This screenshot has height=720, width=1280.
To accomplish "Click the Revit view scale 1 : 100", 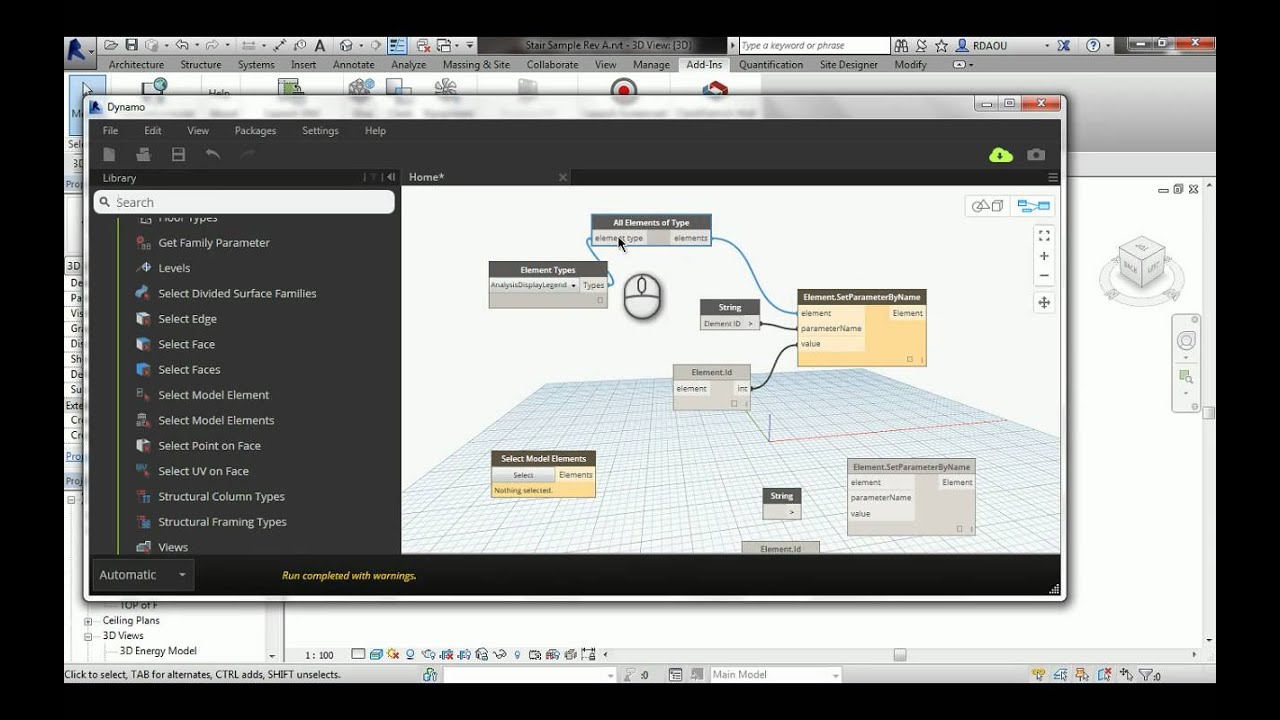I will (319, 655).
